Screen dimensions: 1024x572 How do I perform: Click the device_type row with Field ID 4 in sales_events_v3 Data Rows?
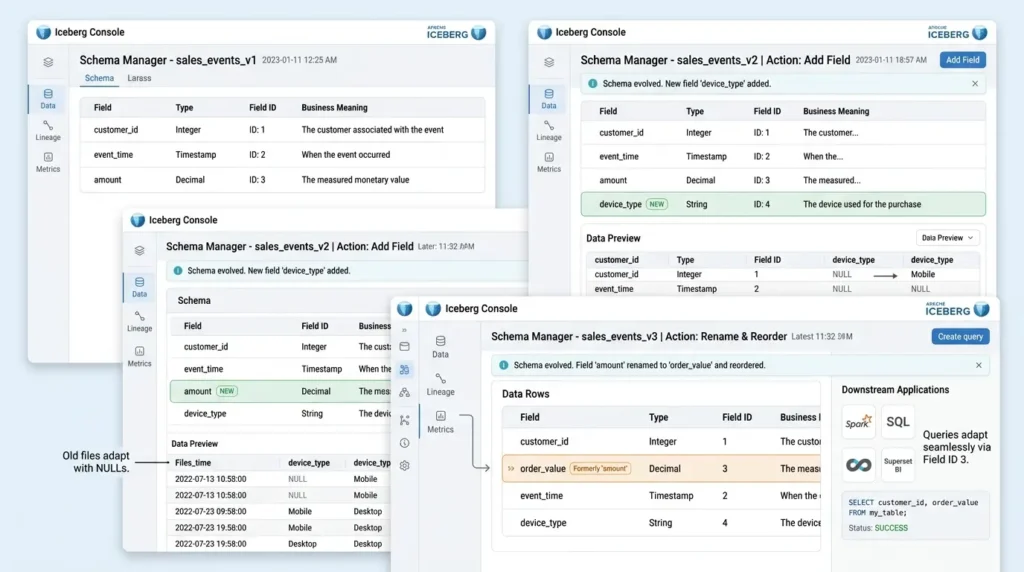661,522
